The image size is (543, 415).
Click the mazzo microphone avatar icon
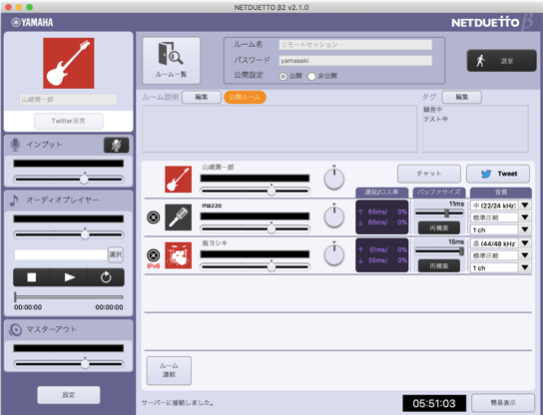click(x=178, y=218)
